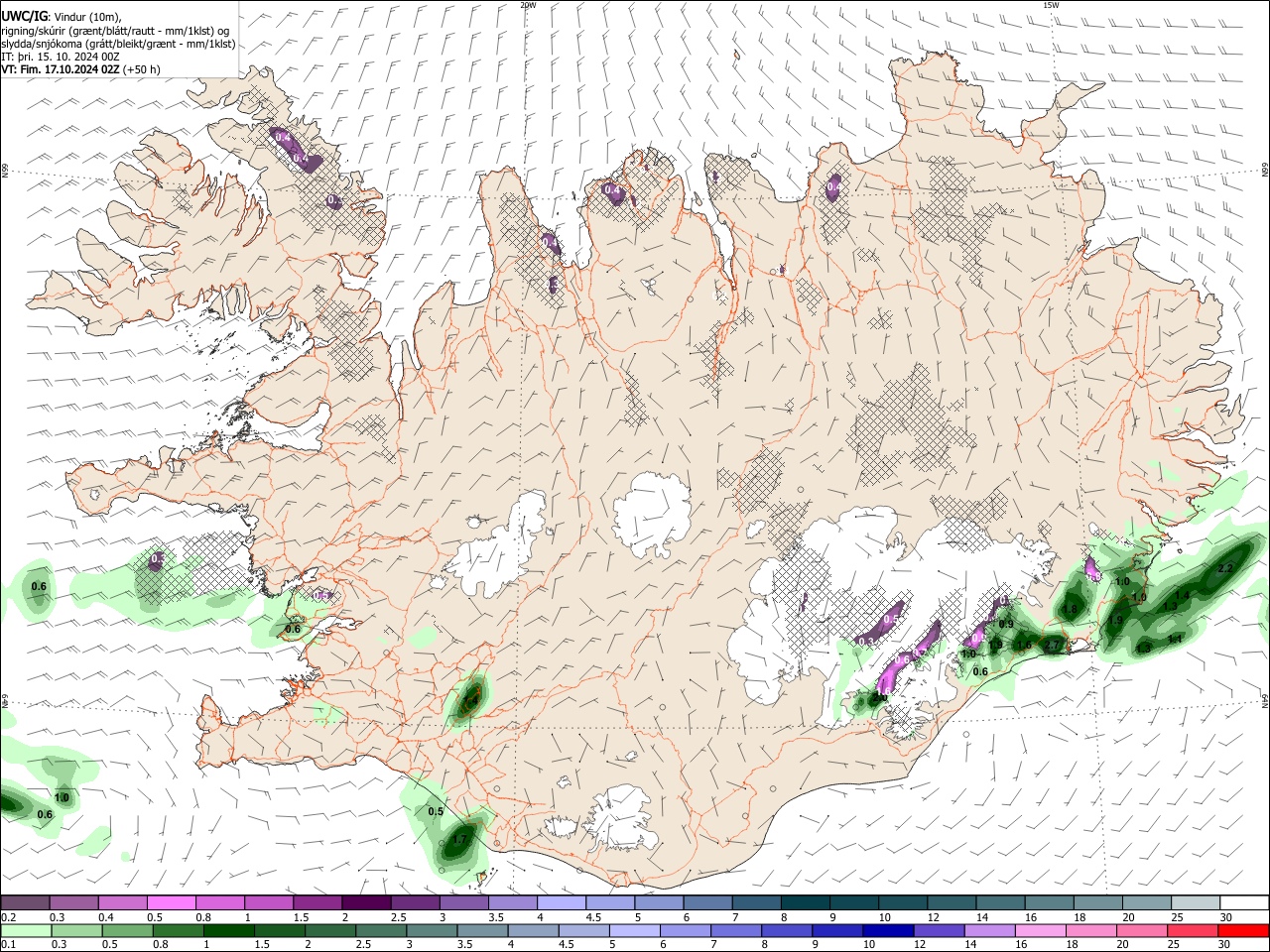Viewport: 1270px width, 952px height.
Task: Select bottom-row mid green swatch between 0.5 and 0.8
Action: [x=126, y=931]
